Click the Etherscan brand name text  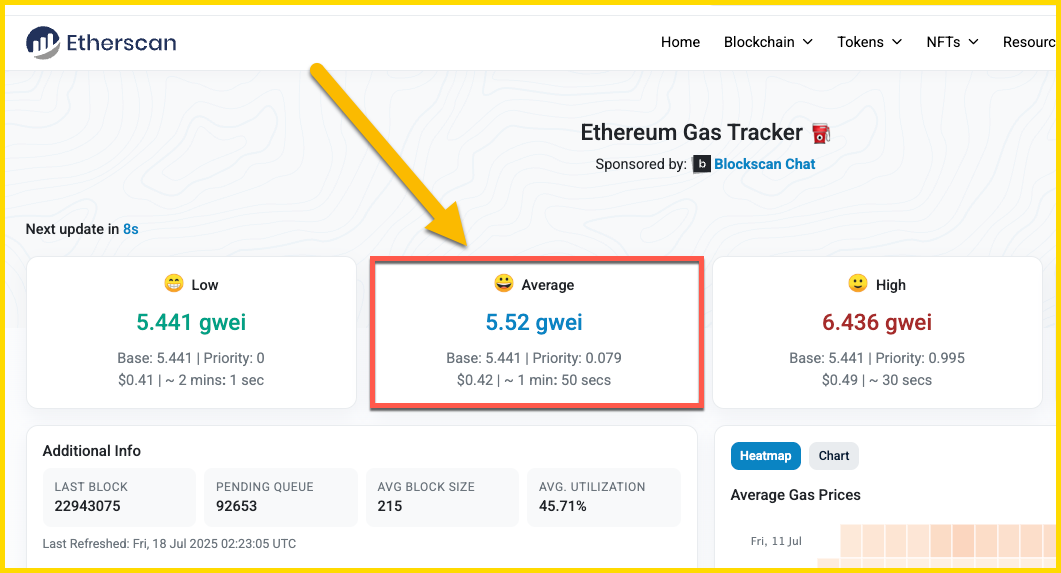[121, 42]
